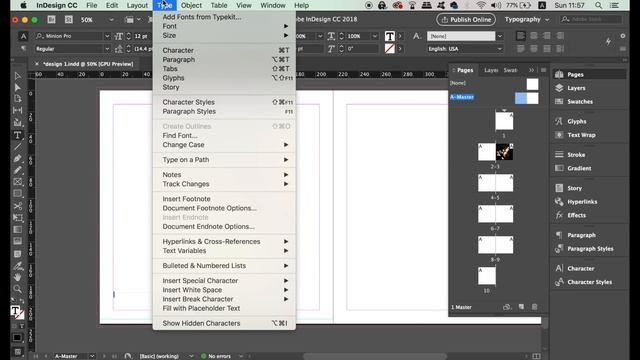Open the font family dropdown
The width and height of the screenshot is (640, 360).
click(x=107, y=36)
